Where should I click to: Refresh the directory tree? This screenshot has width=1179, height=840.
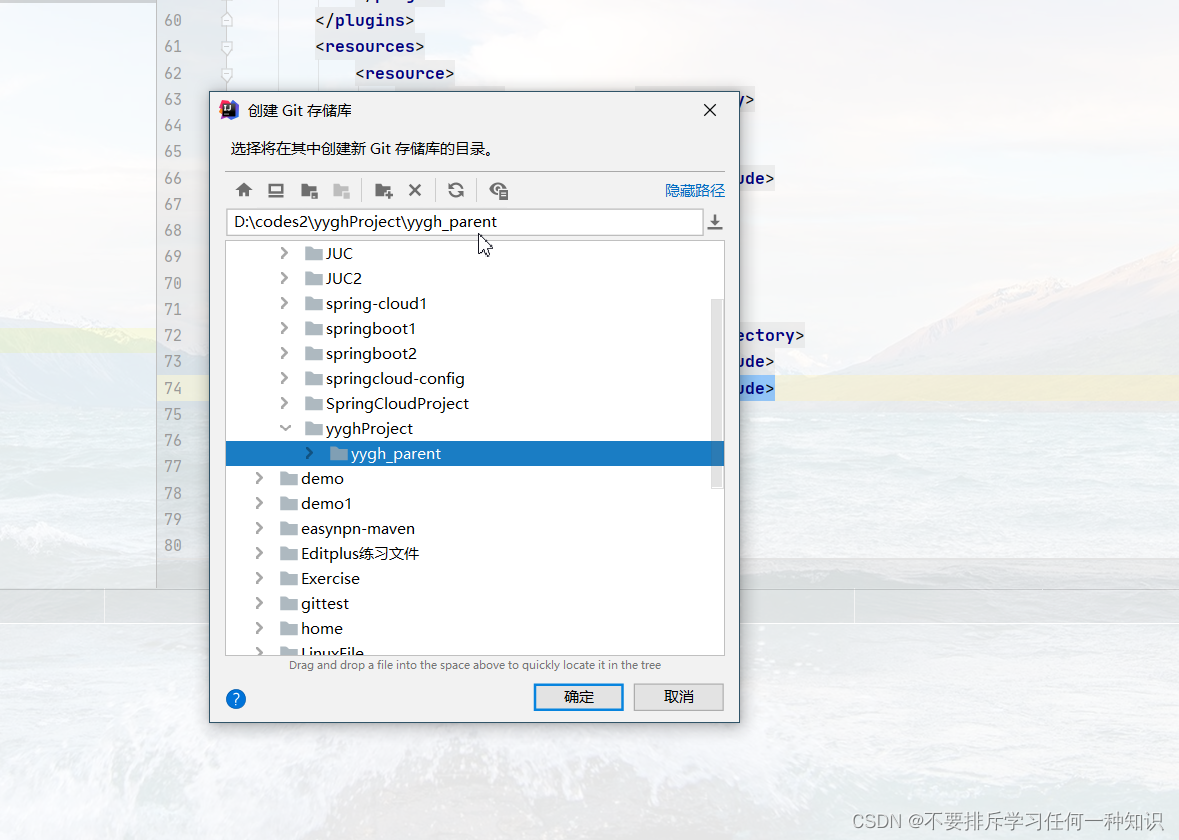click(x=456, y=190)
